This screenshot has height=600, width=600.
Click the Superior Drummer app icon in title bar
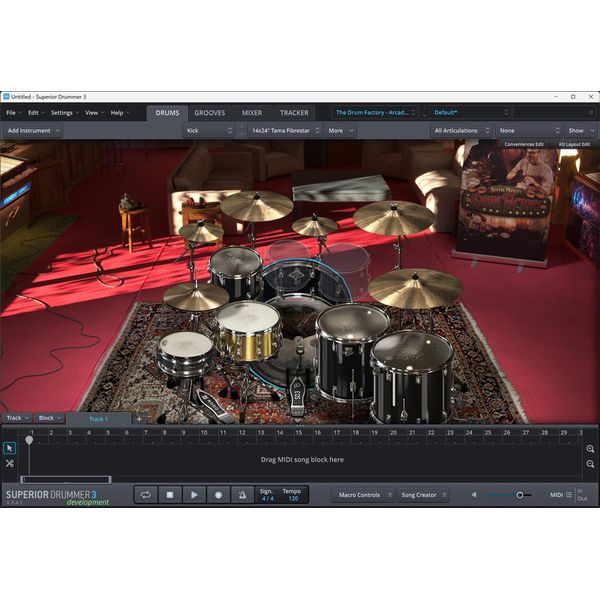tap(6, 97)
